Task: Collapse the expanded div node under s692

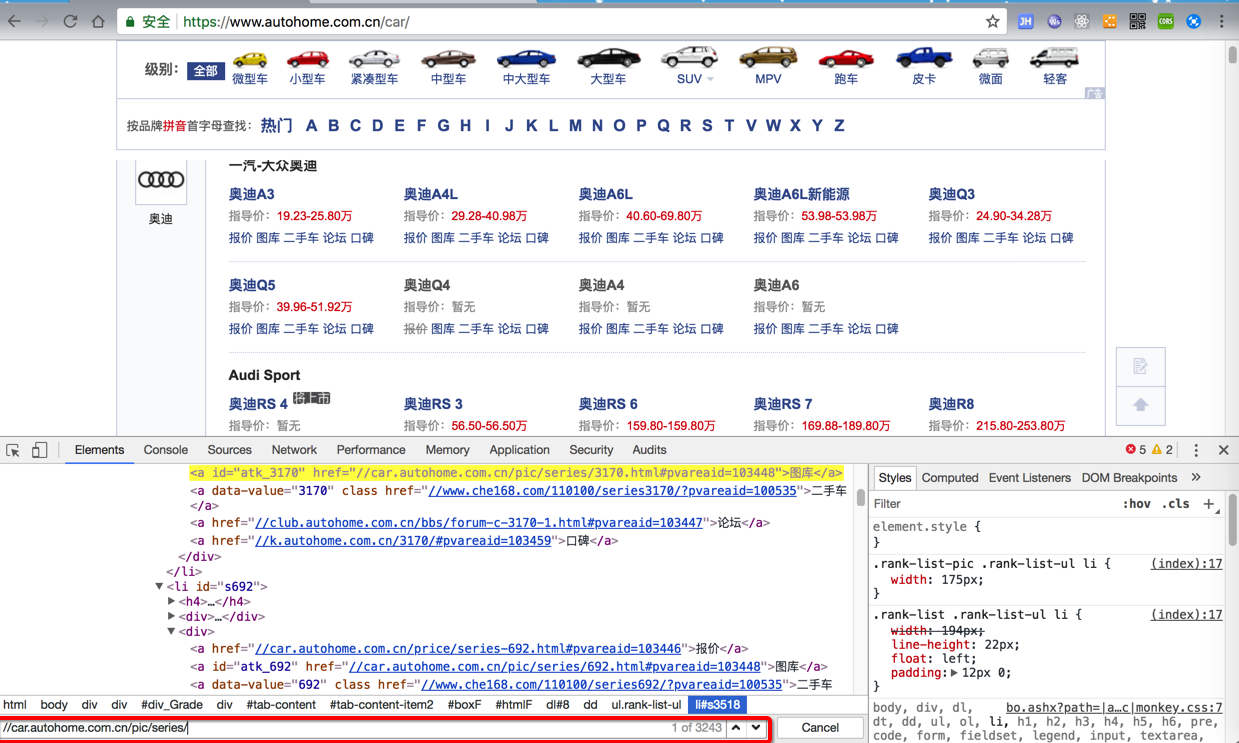Action: (172, 632)
